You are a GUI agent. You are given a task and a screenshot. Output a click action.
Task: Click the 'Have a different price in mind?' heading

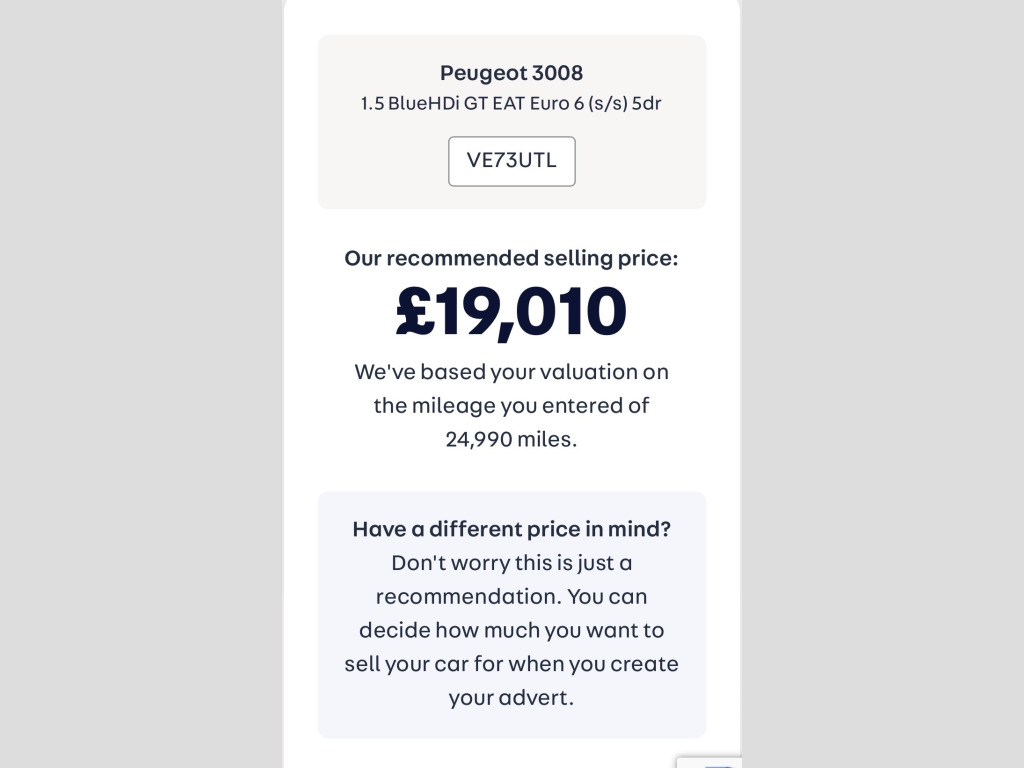(511, 529)
